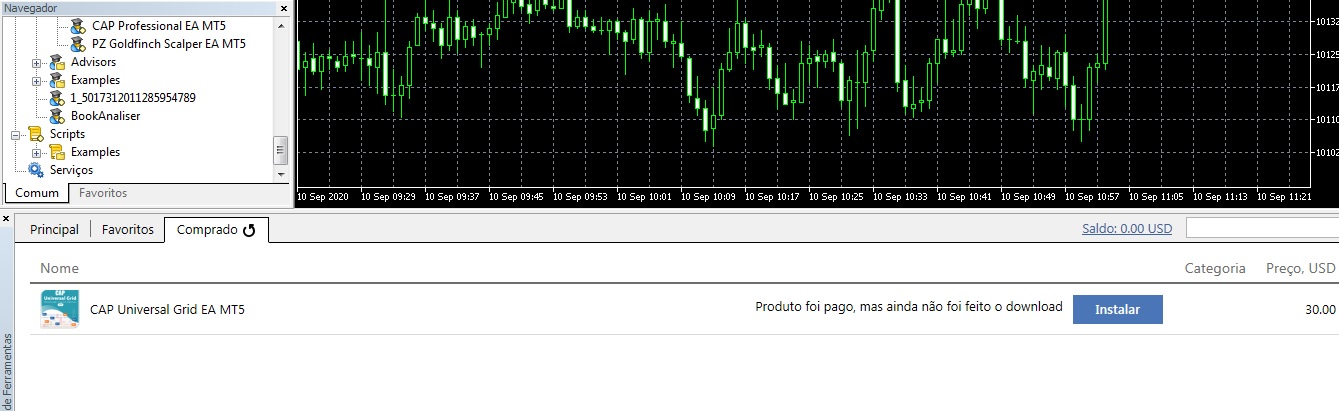
Task: Click the folder icon of Examples under Scripts
Action: click(57, 152)
